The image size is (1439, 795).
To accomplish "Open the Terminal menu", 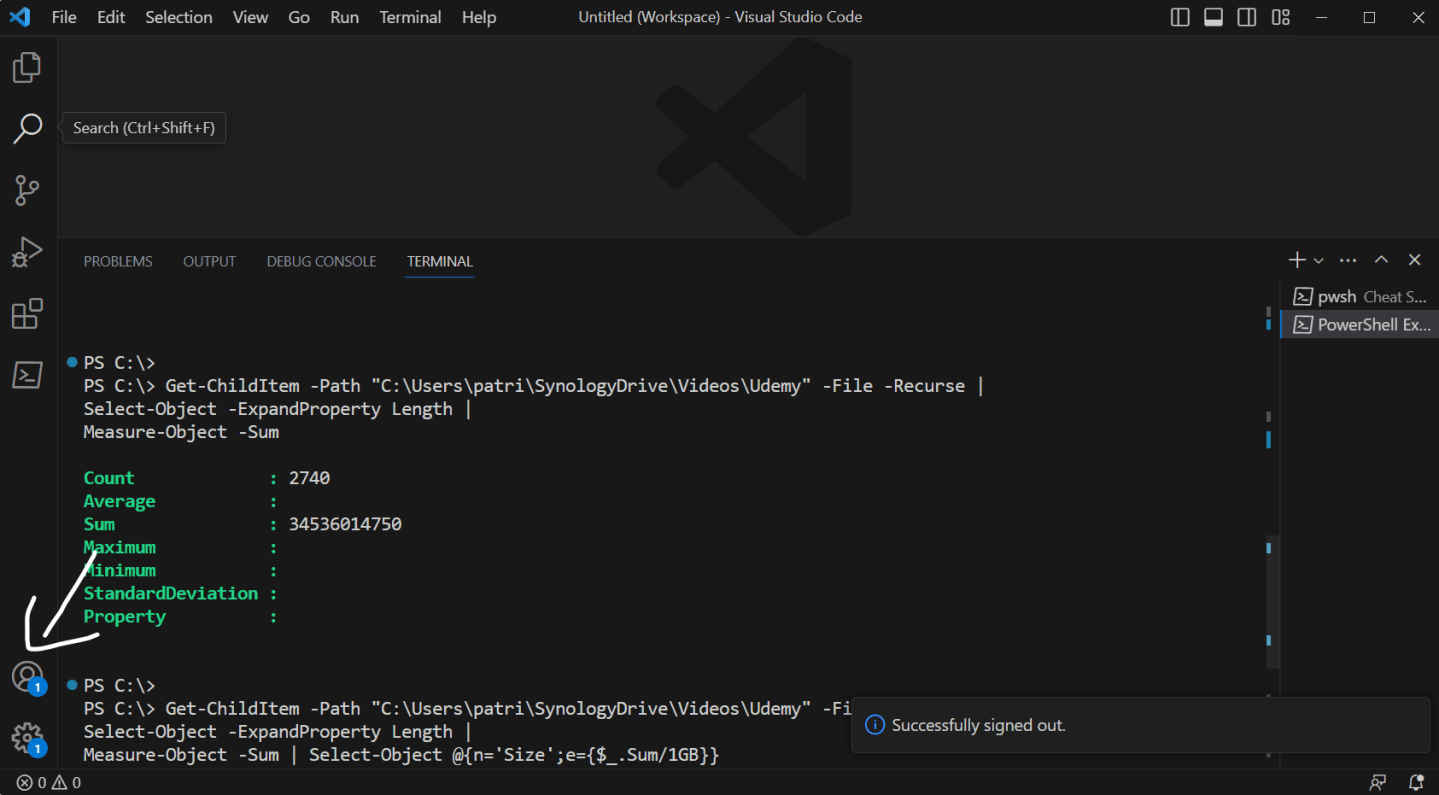I will 410,17.
